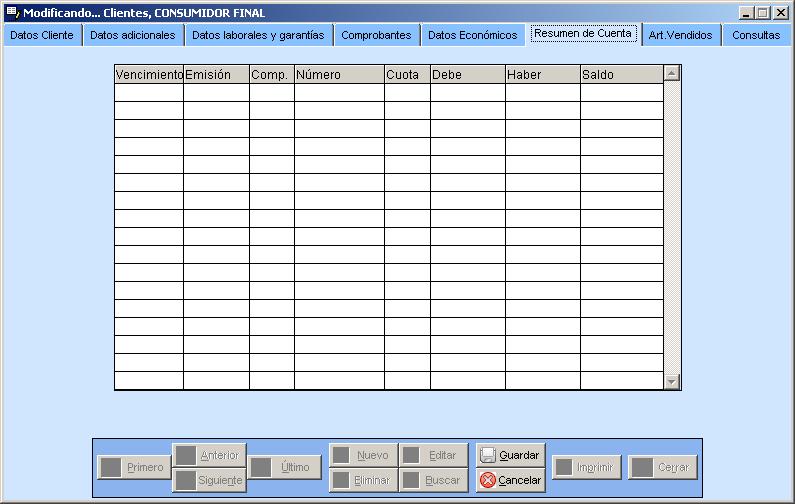
Task: Click the Vencimiento column header
Action: (149, 75)
